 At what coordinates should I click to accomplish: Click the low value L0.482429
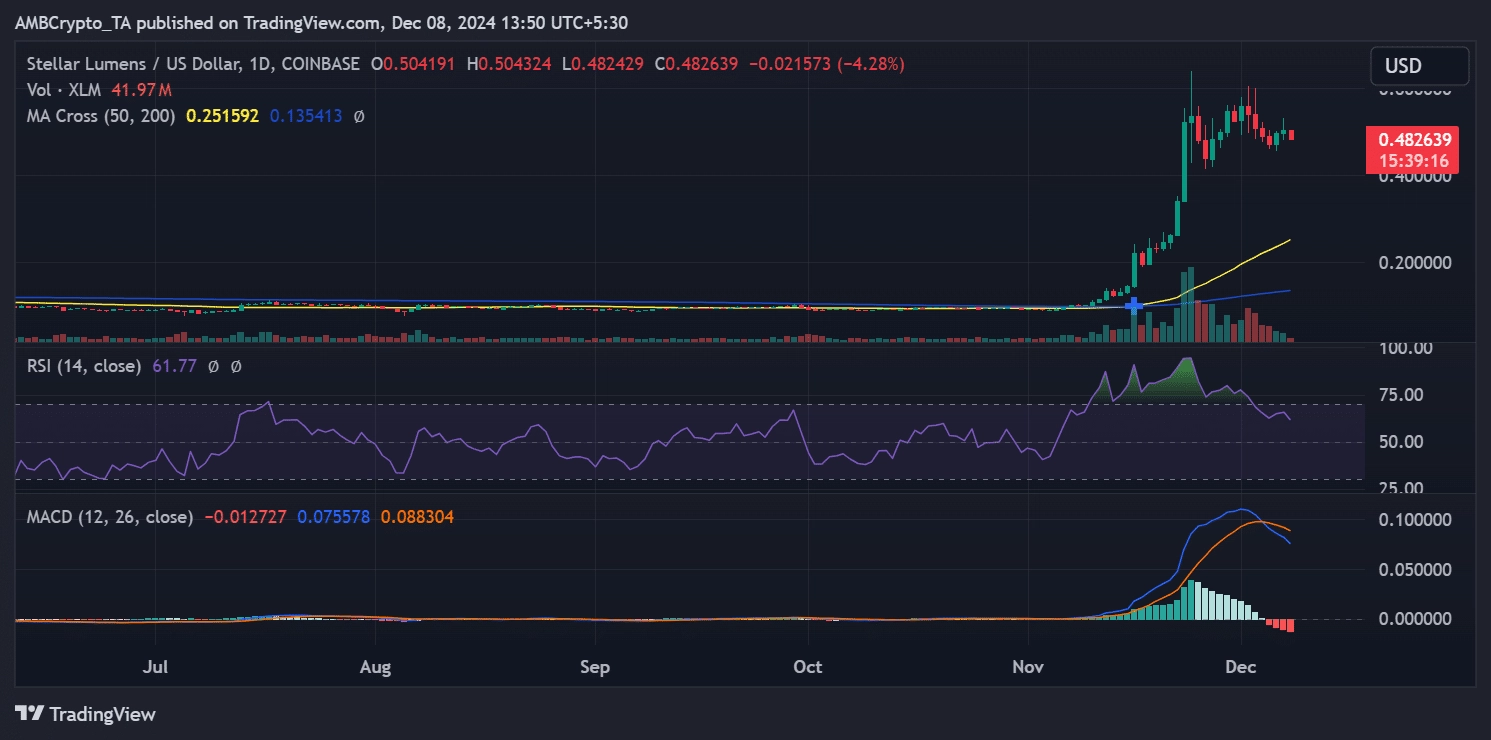[x=603, y=64]
